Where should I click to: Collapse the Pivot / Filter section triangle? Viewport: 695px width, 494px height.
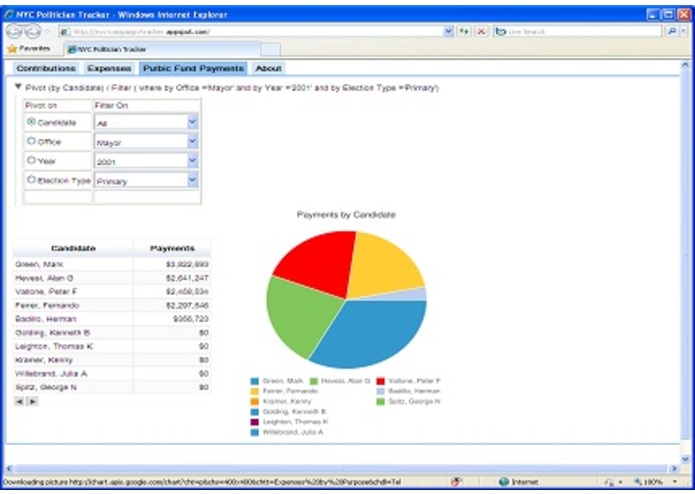[x=18, y=87]
